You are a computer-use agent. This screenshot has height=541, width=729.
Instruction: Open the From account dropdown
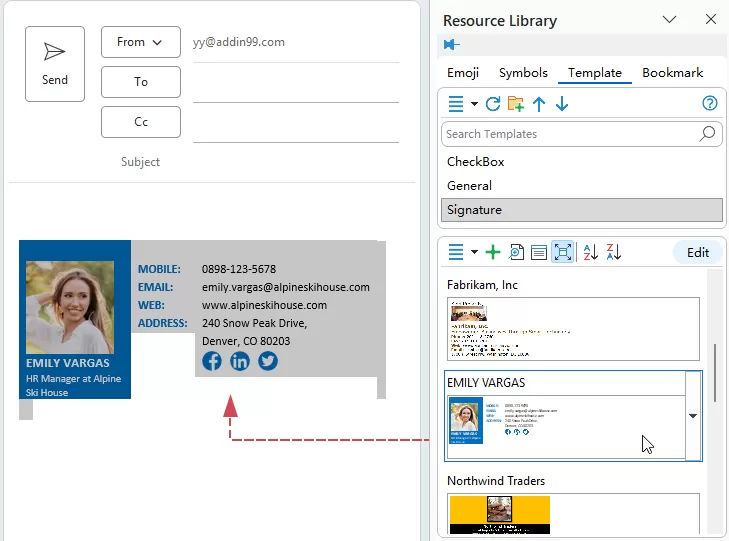pyautogui.click(x=140, y=42)
